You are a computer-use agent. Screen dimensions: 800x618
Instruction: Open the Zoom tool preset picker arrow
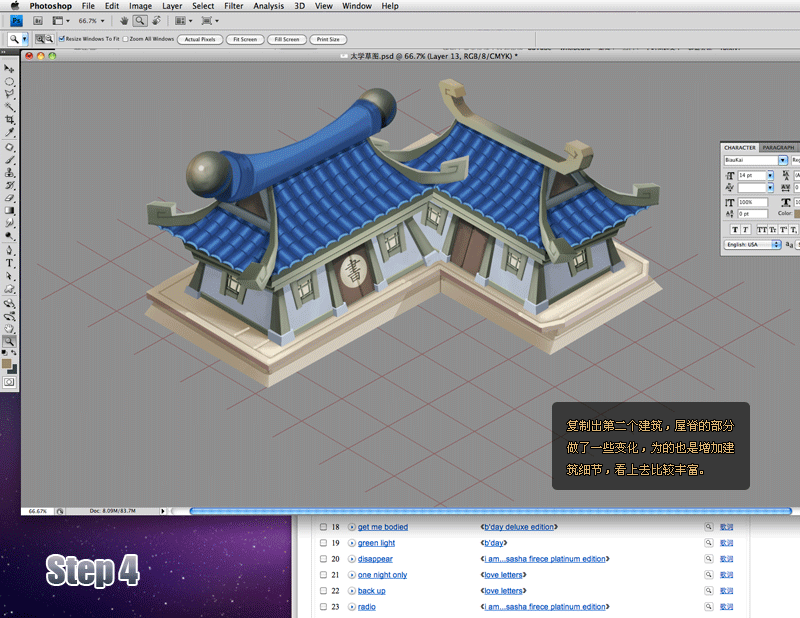[x=24, y=39]
